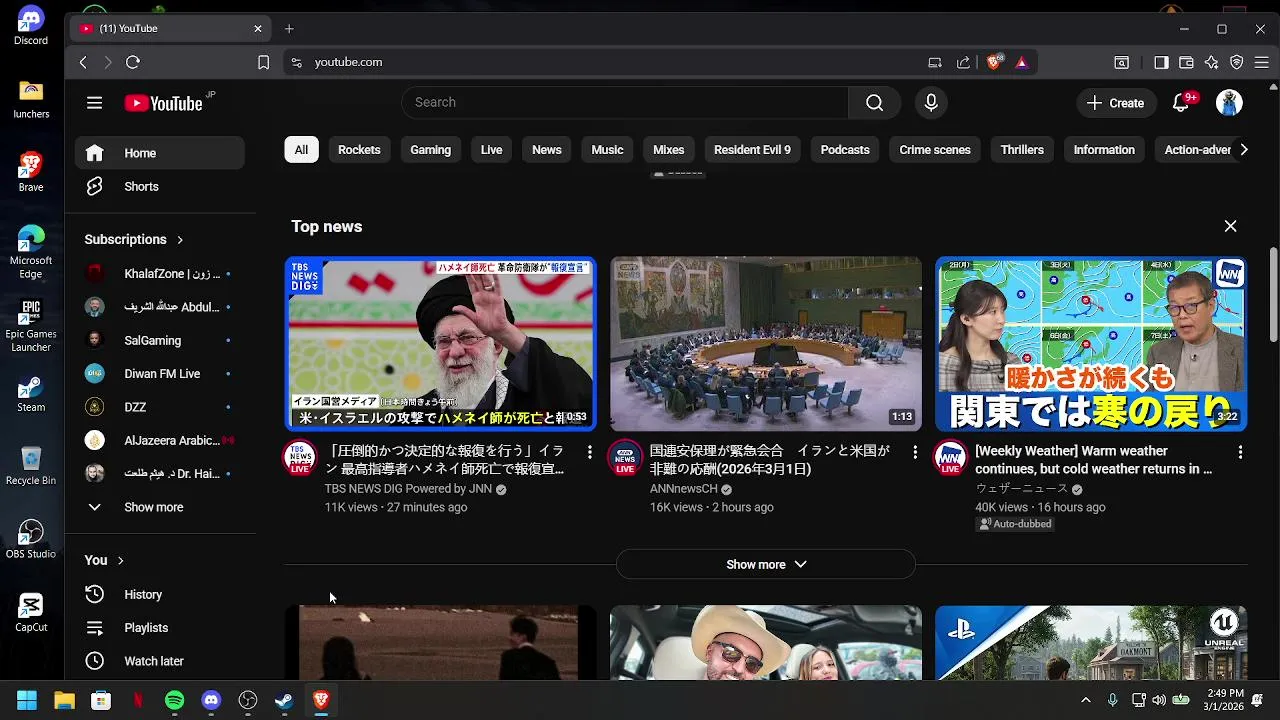Viewport: 1280px width, 720px height.
Task: Open the notifications bell
Action: (1181, 103)
